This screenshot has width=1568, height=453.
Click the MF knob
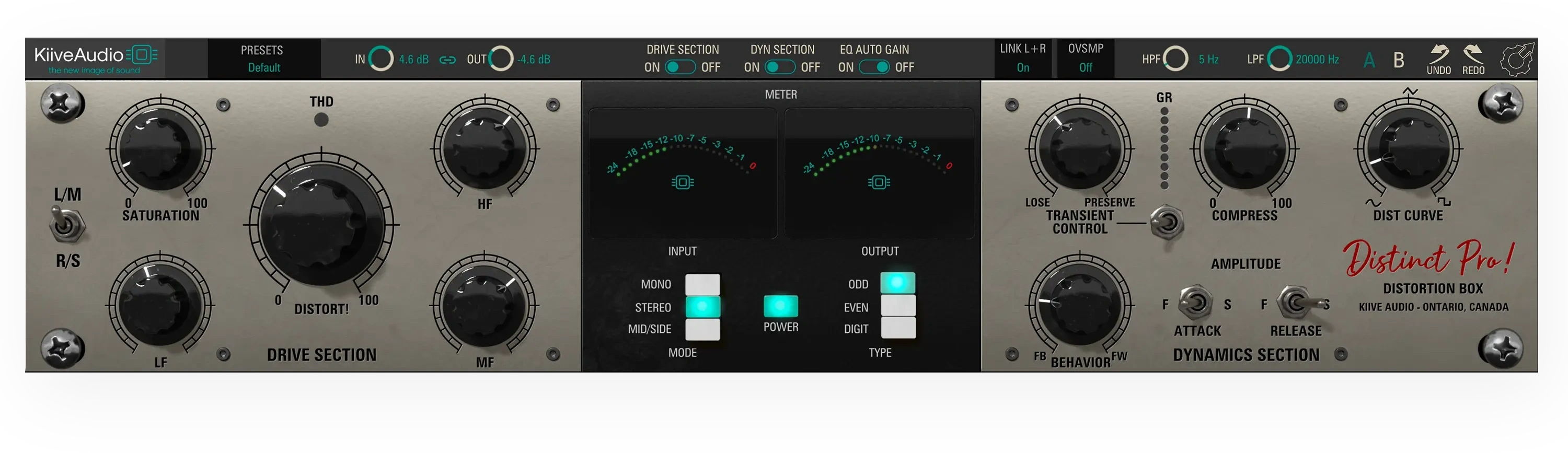485,306
